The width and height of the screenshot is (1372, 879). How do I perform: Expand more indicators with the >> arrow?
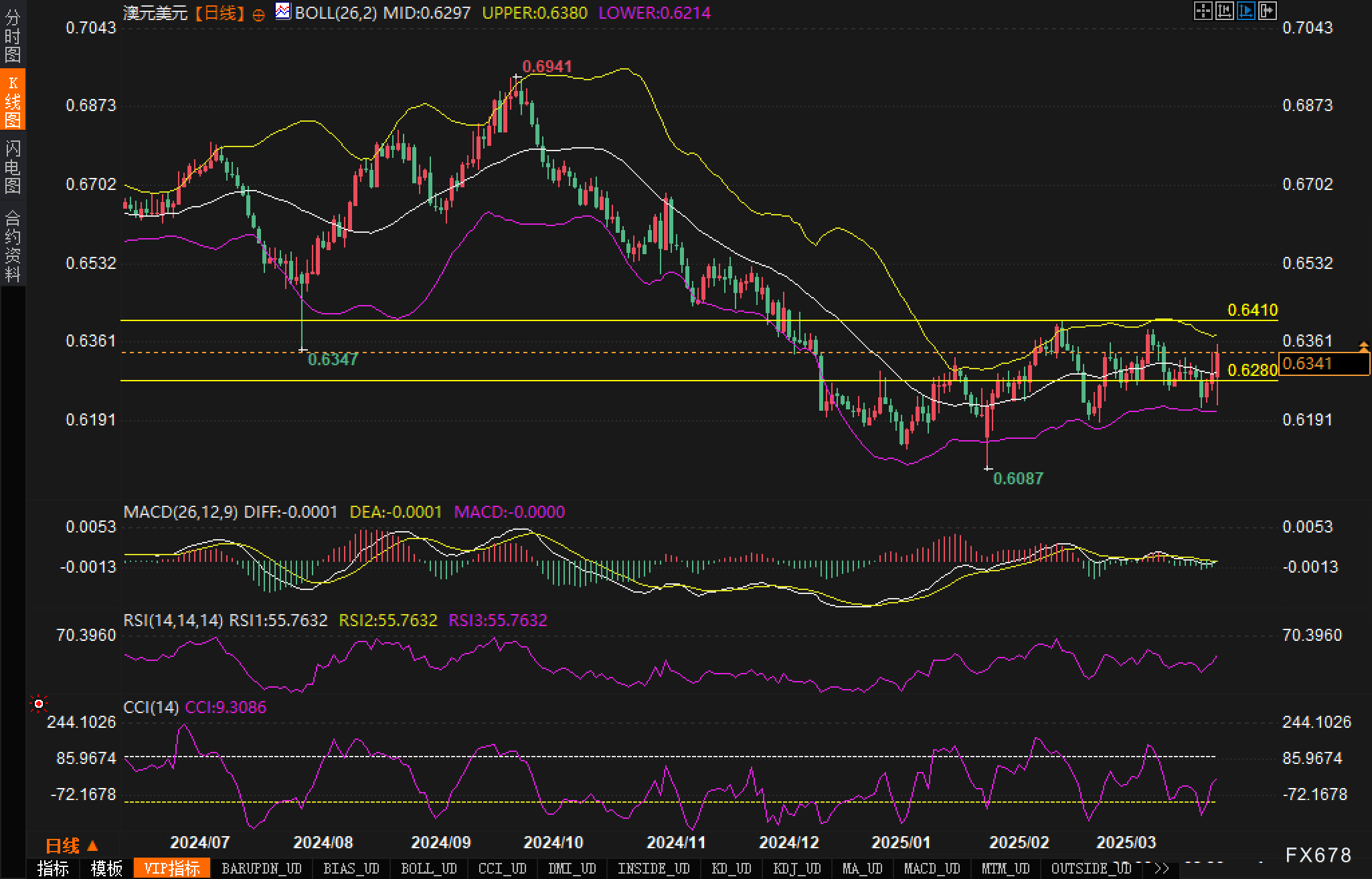click(x=1161, y=869)
